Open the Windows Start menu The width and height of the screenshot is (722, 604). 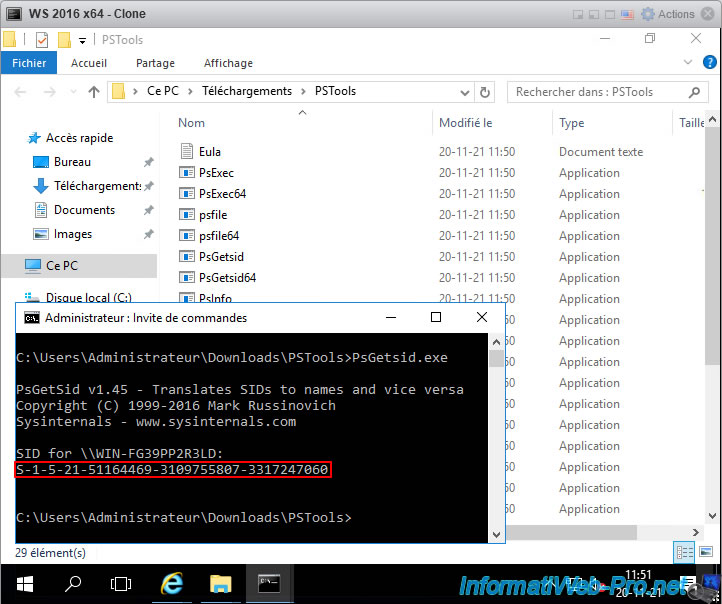pyautogui.click(x=22, y=584)
